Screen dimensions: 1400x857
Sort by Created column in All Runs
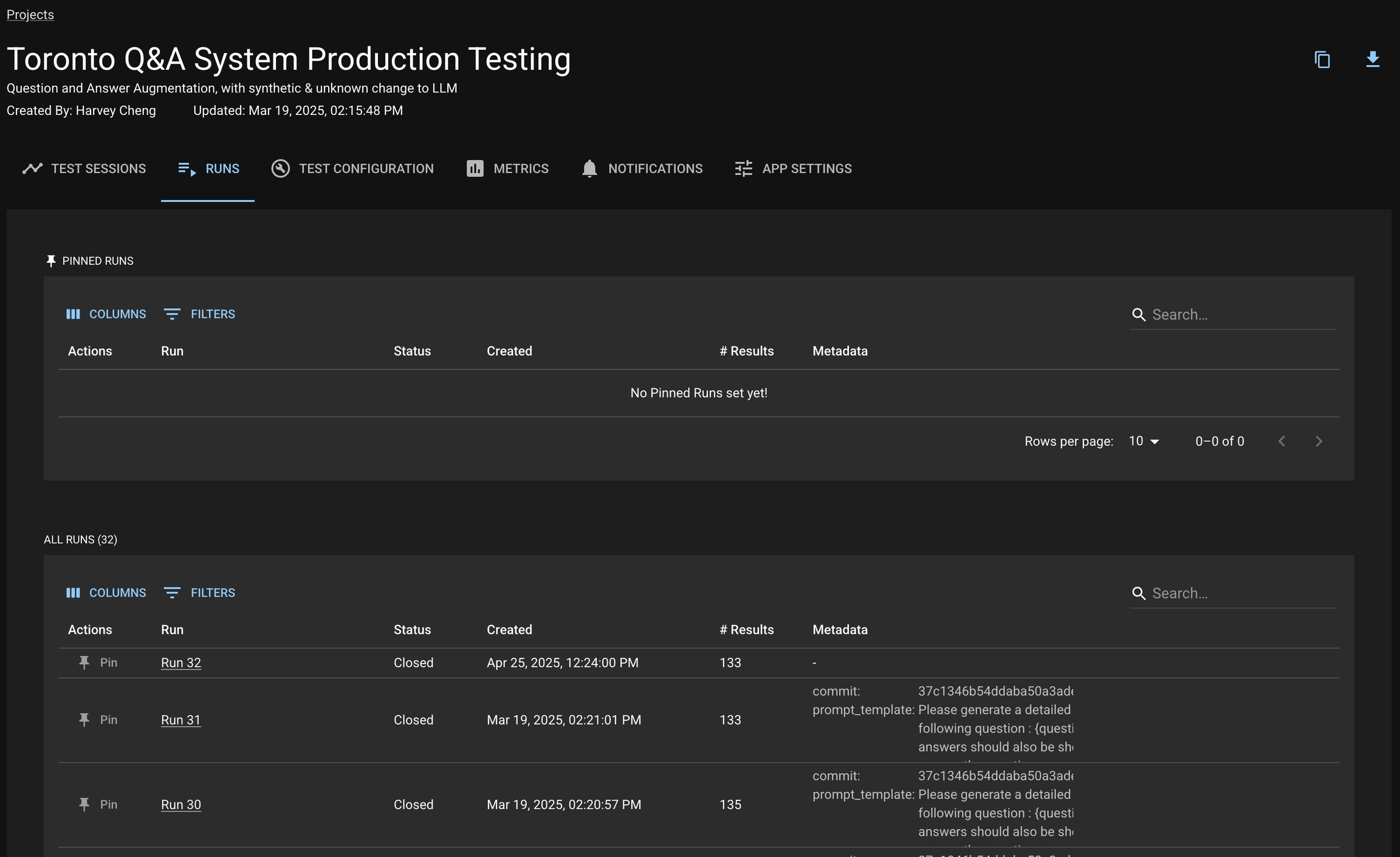coord(509,630)
